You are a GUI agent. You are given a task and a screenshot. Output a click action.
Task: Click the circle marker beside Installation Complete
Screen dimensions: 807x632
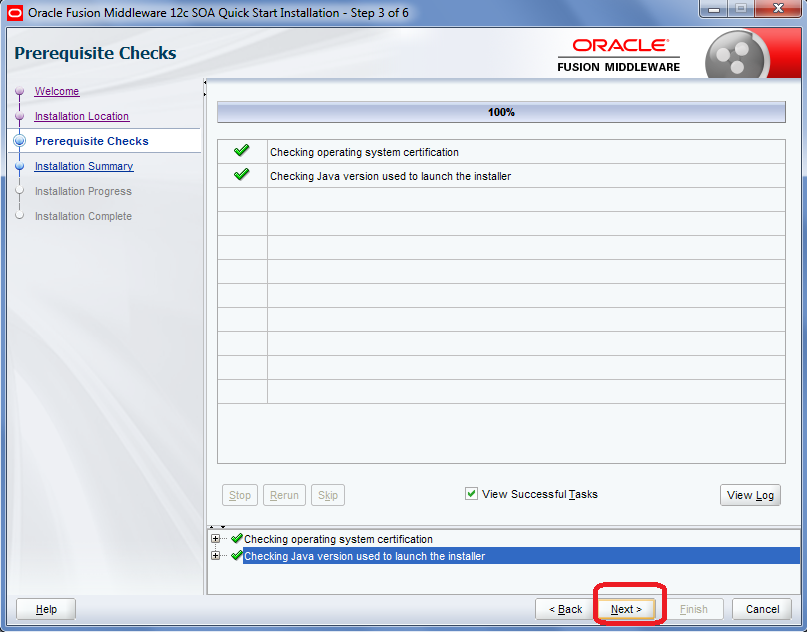[x=18, y=216]
